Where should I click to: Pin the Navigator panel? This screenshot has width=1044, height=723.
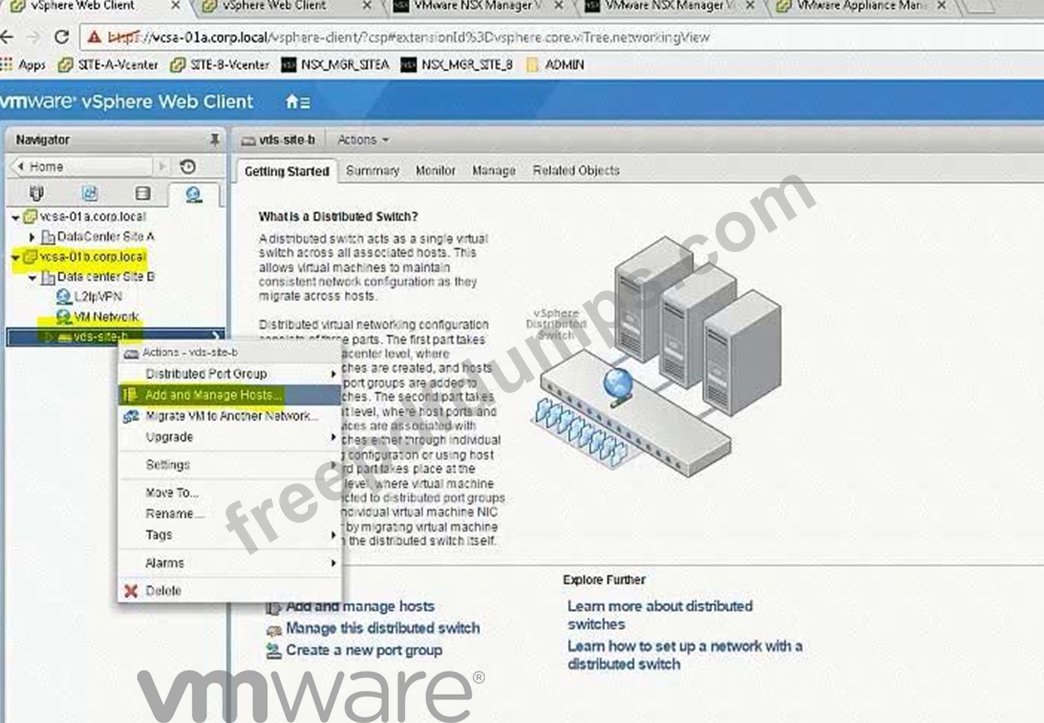[214, 140]
